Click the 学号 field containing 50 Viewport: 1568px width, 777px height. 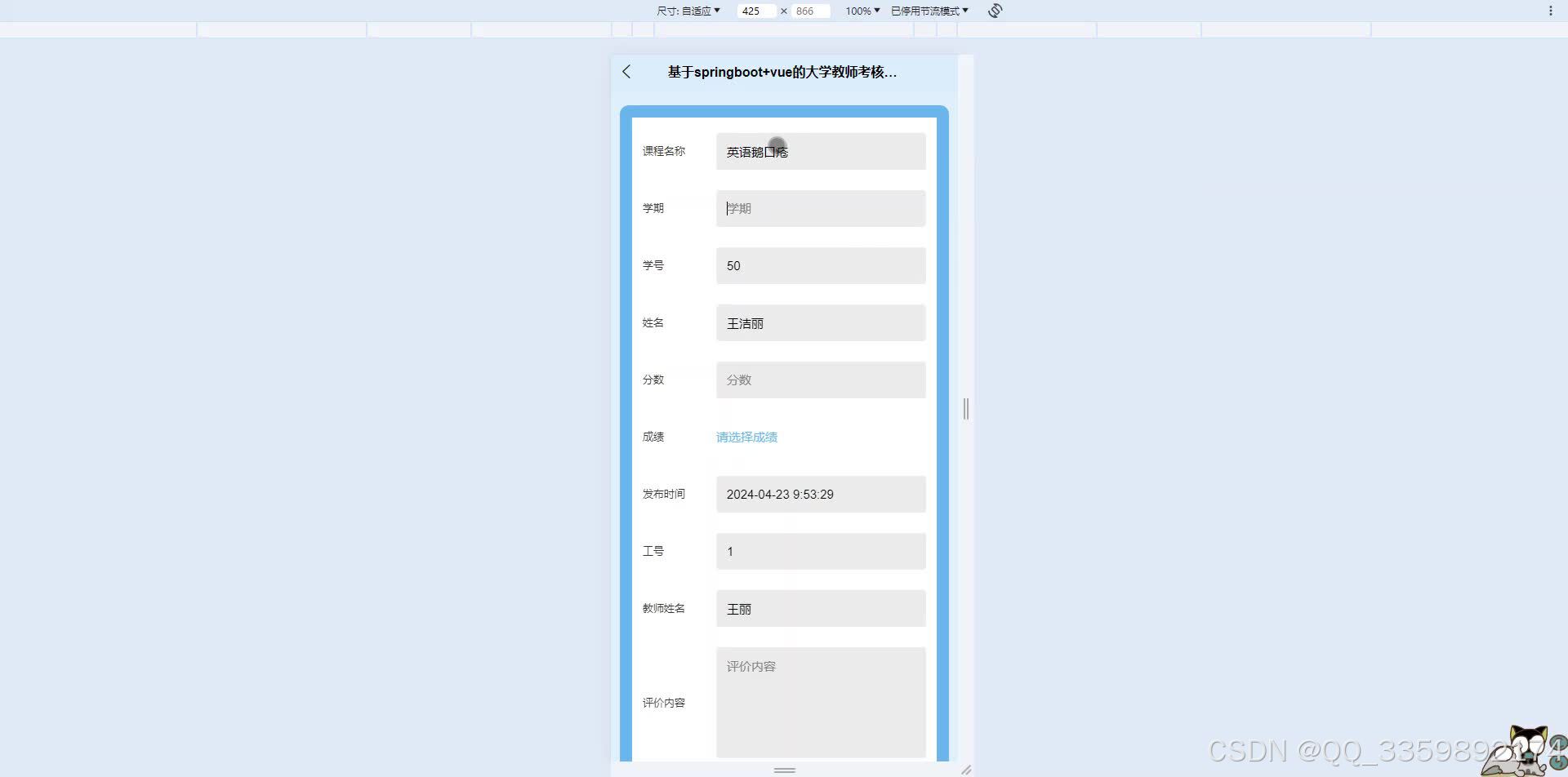(x=821, y=266)
